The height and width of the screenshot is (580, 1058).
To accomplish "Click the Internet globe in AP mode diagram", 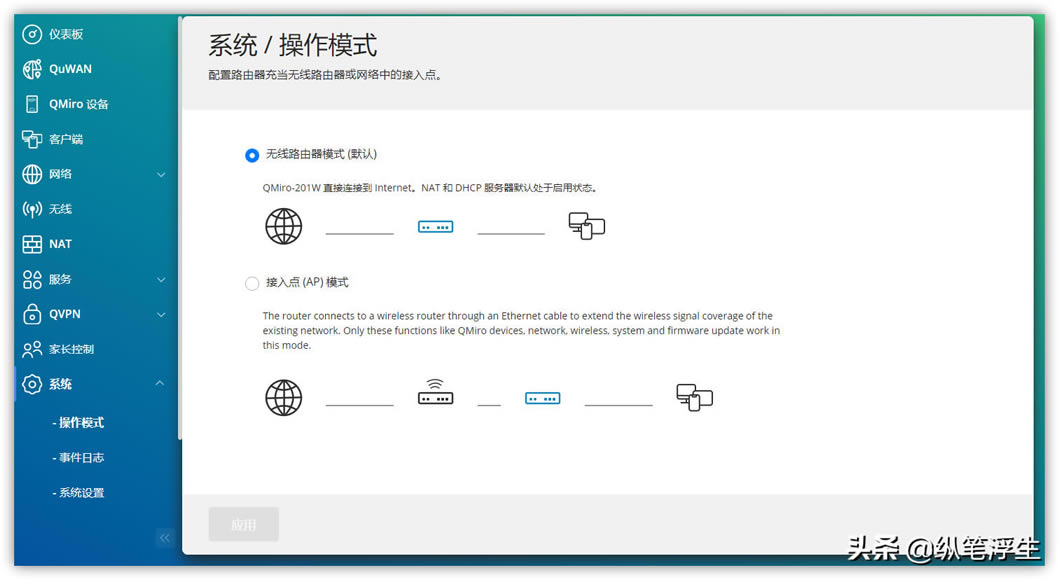I will pos(283,397).
